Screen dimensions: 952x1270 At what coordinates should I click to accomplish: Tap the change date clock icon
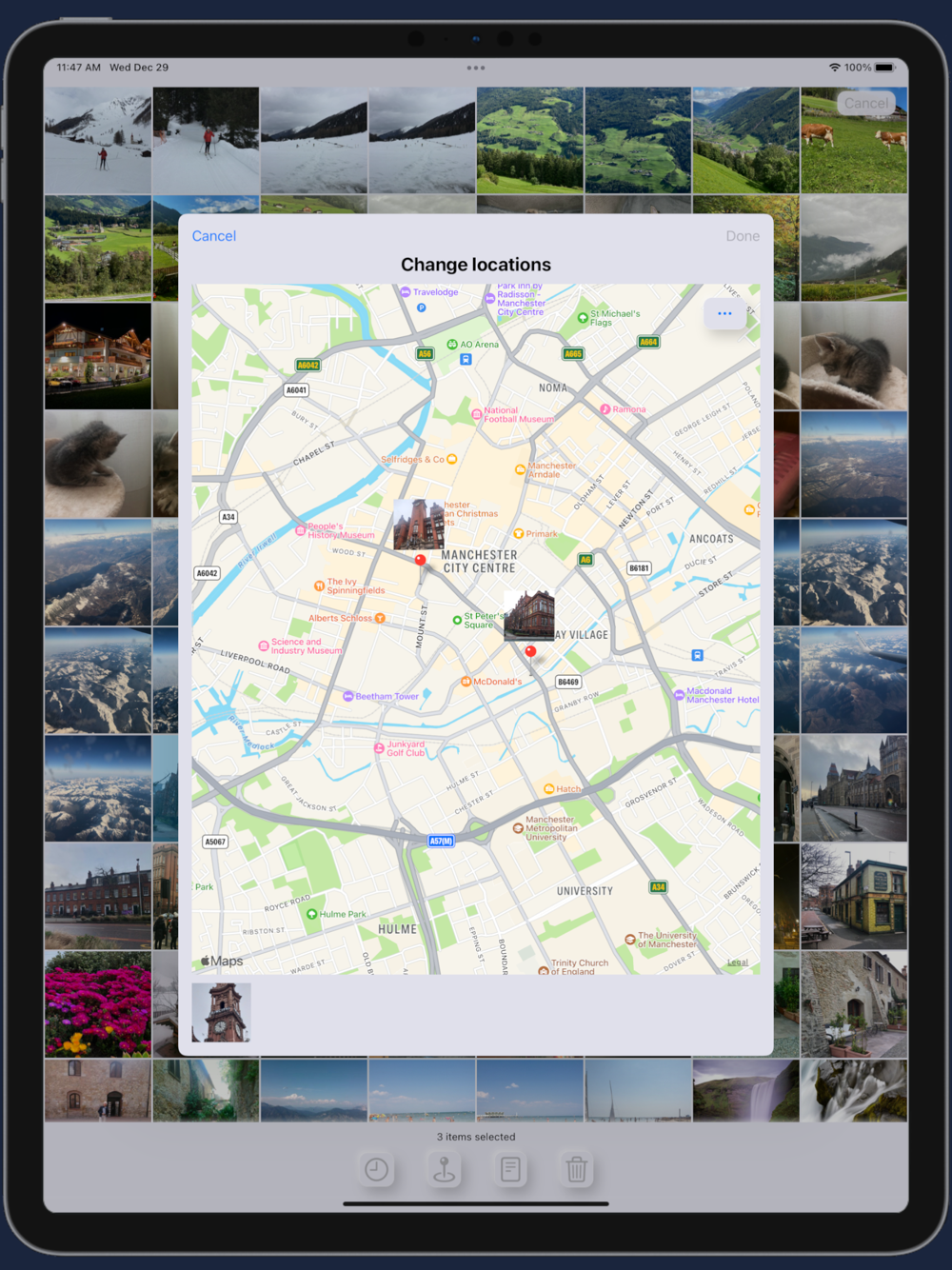point(377,1169)
